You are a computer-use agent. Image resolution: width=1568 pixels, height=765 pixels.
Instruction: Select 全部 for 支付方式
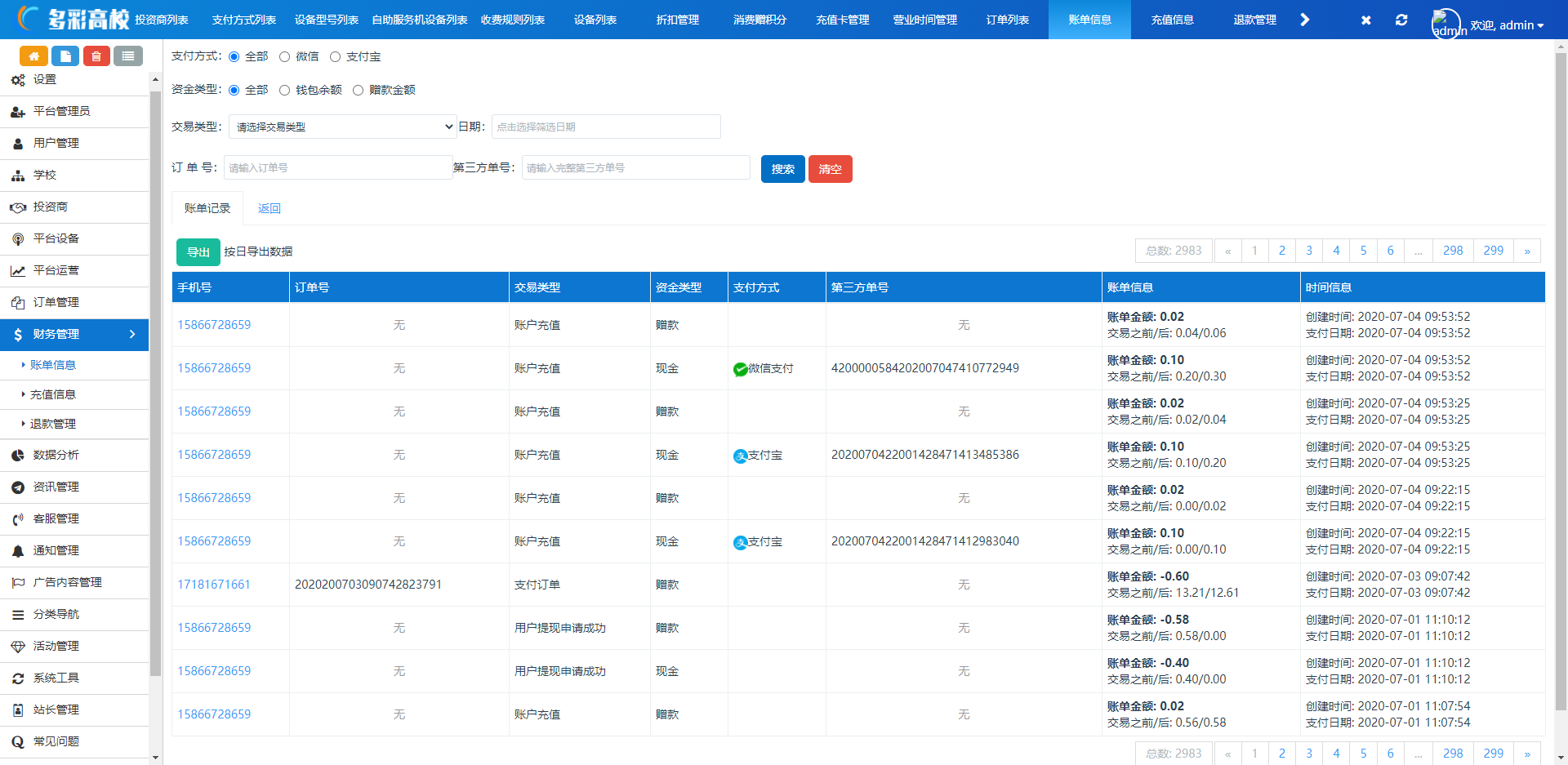[234, 57]
